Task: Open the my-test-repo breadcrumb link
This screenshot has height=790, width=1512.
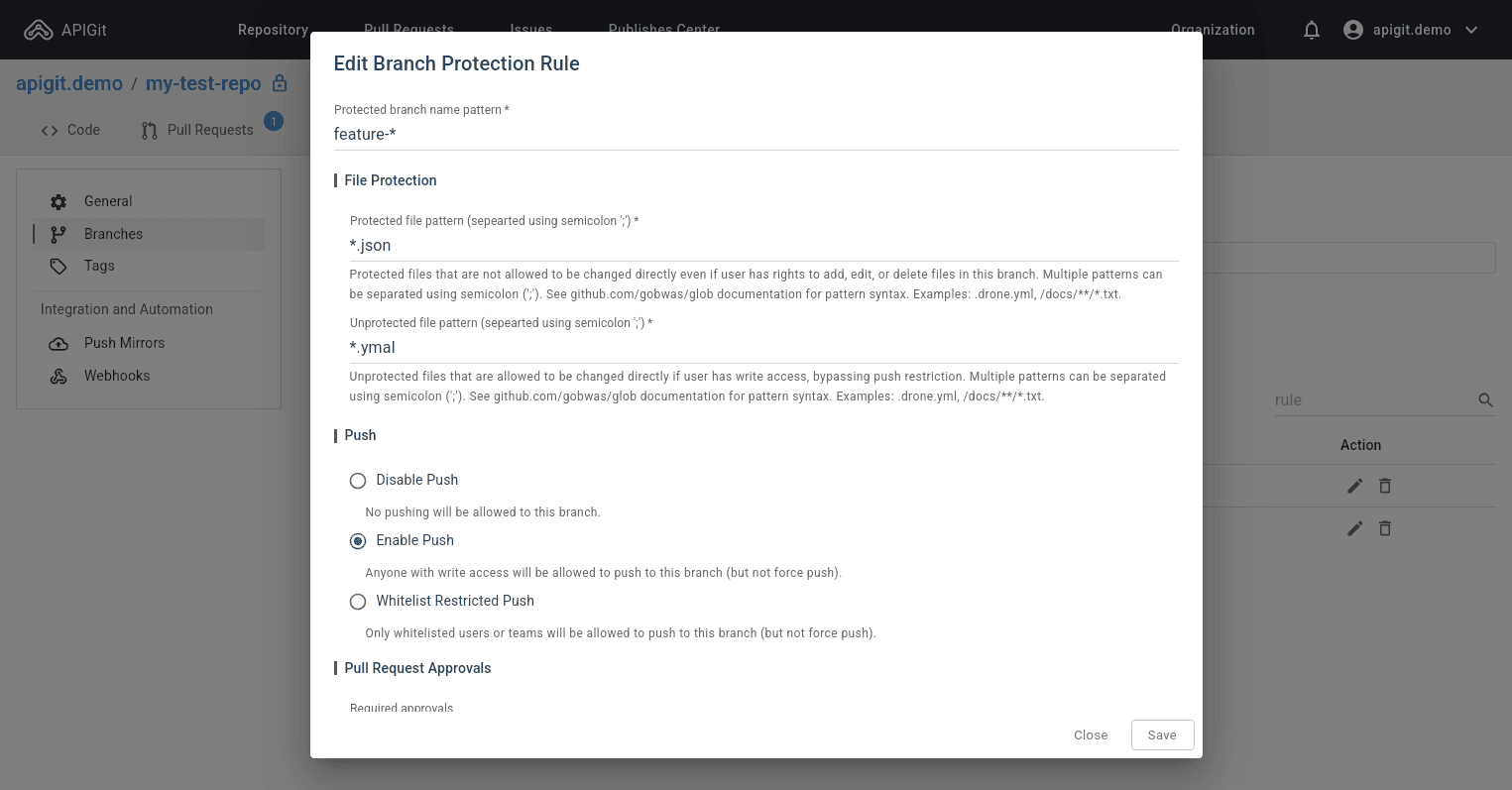Action: [203, 83]
